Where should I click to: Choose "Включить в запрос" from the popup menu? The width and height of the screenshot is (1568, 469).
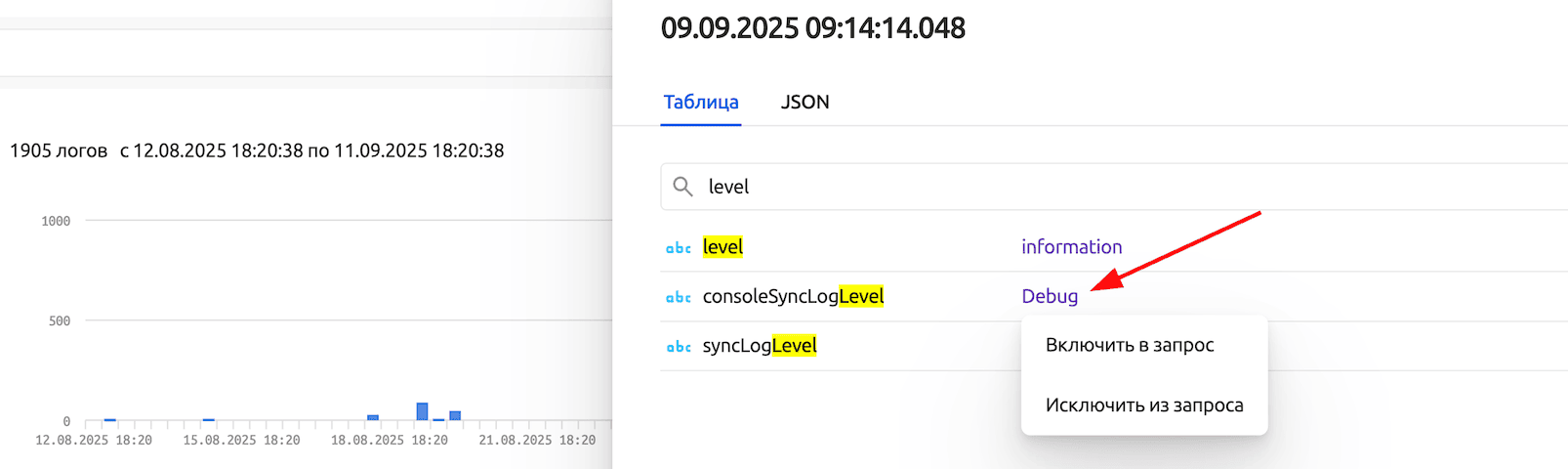pyautogui.click(x=1129, y=345)
